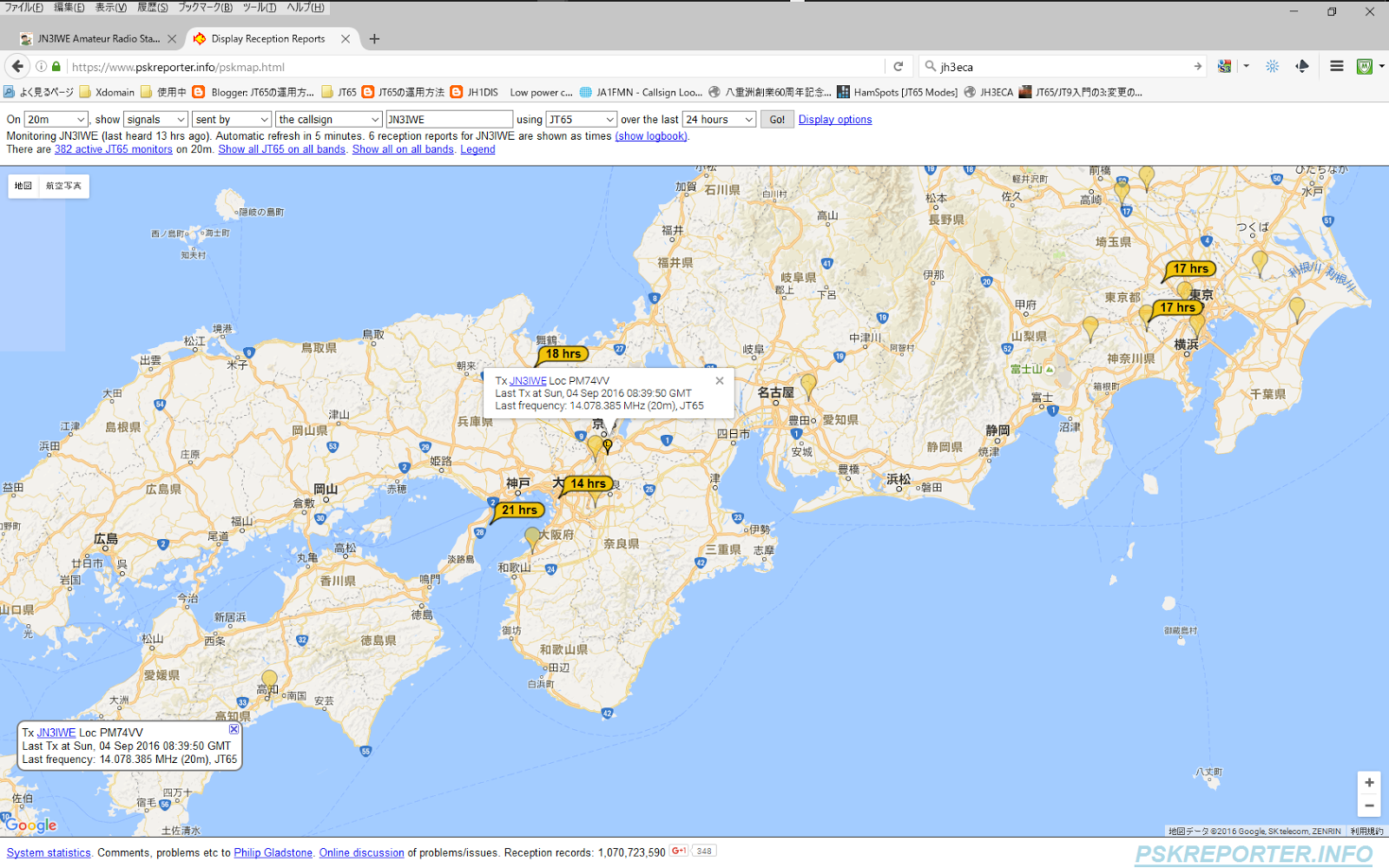Viewport: 1389px width, 868px height.
Task: Change mode using the JT65 dropdown
Action: pos(581,119)
